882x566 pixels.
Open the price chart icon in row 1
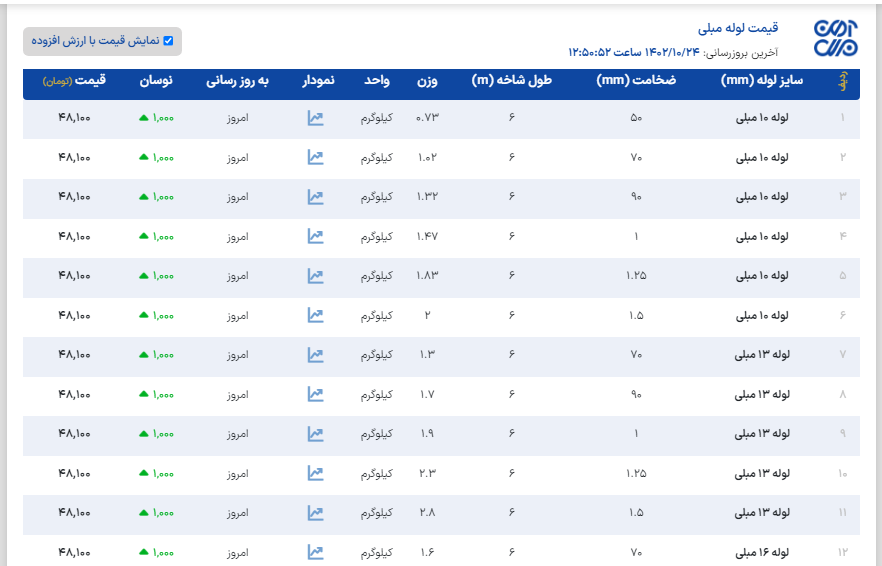315,118
